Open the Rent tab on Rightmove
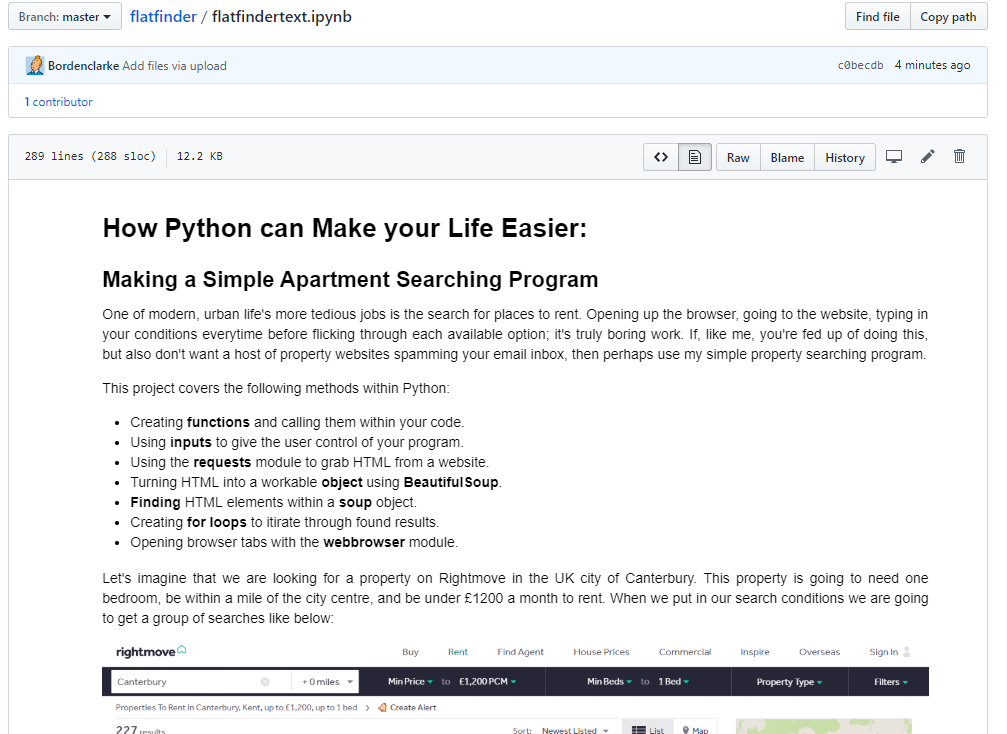Image resolution: width=1007 pixels, height=734 pixels. tap(457, 652)
